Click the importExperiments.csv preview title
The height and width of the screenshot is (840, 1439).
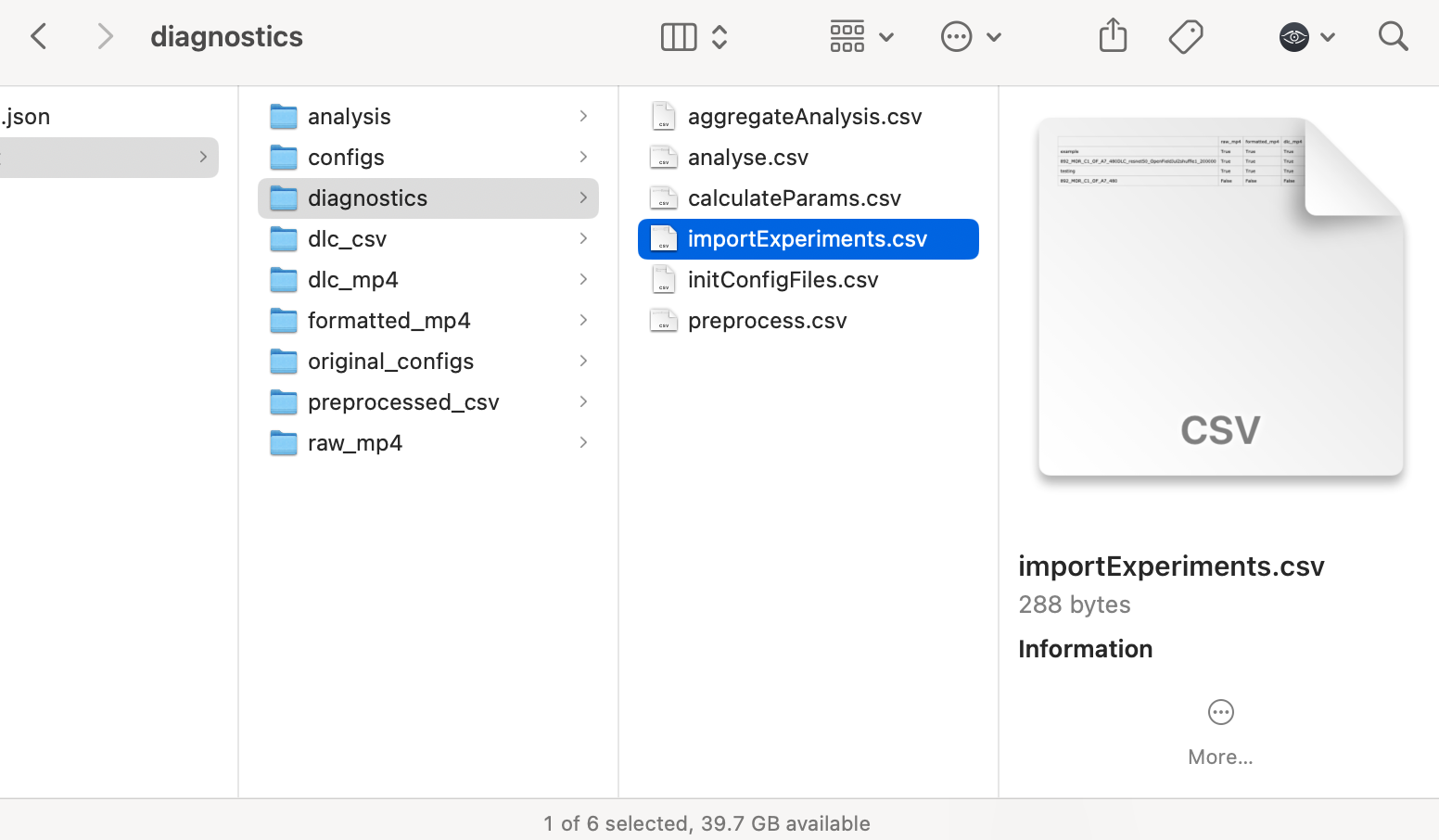click(x=1171, y=566)
